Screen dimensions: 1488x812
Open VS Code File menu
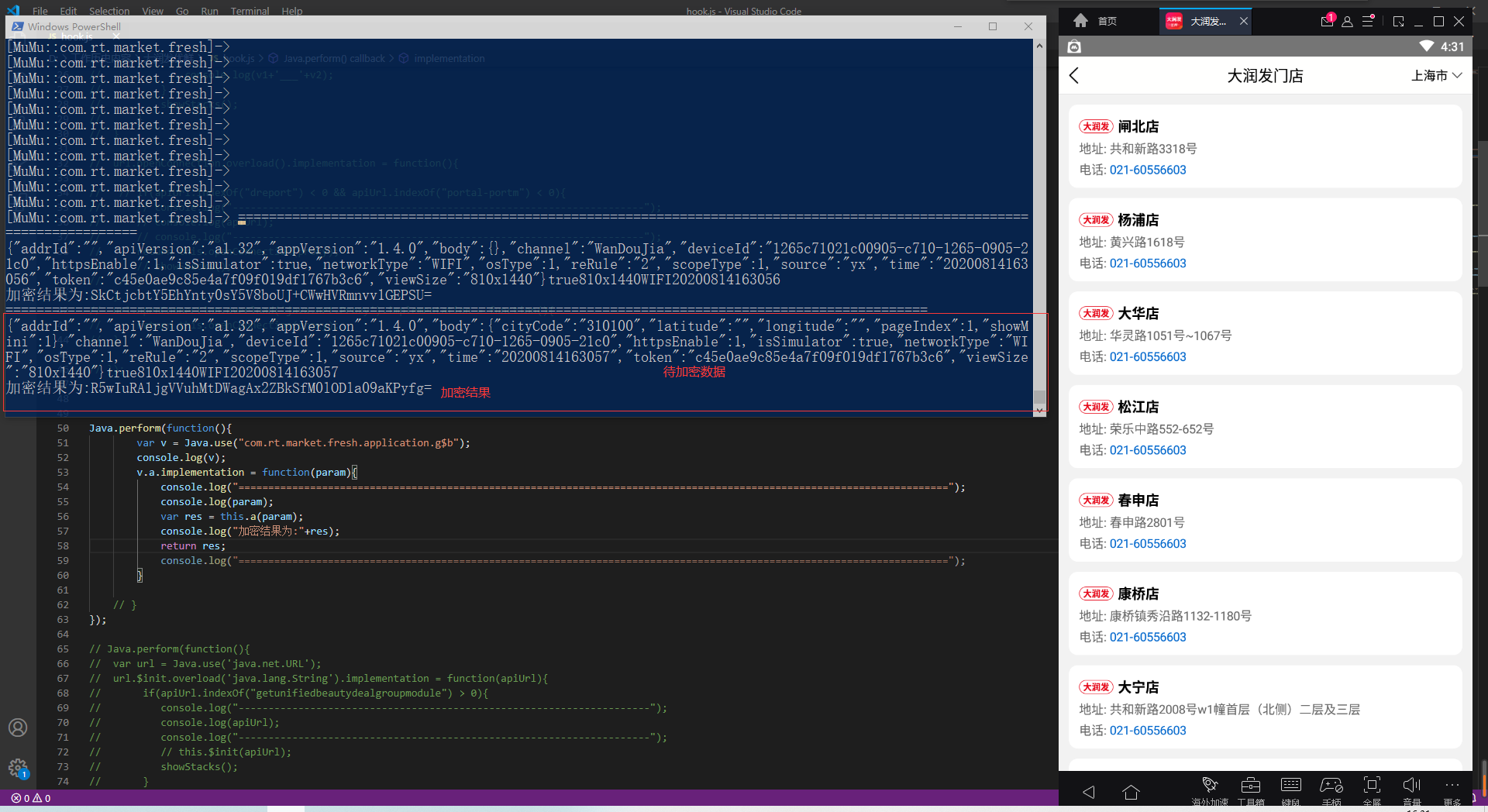[40, 11]
